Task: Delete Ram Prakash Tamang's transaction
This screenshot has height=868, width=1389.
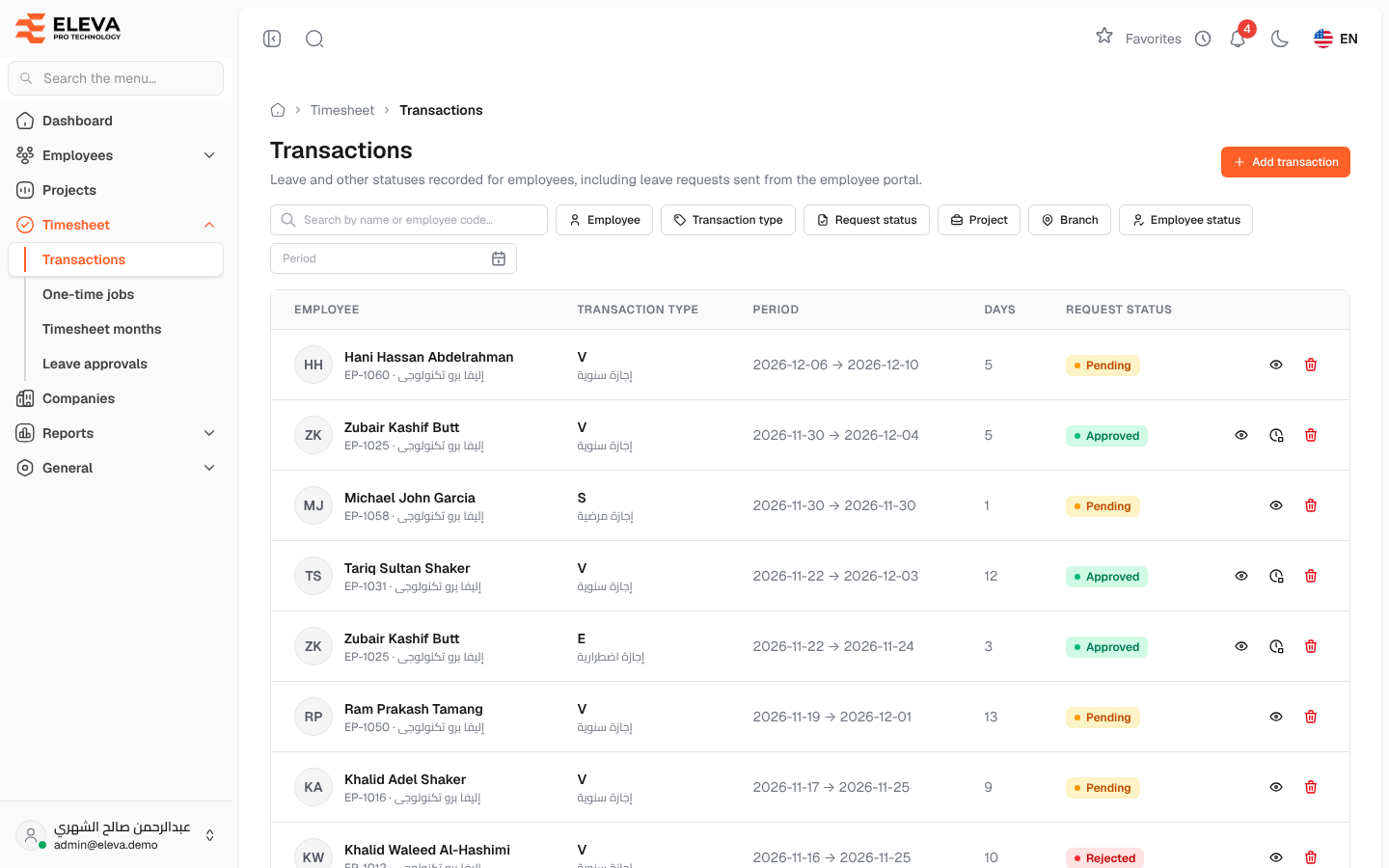Action: [1311, 717]
